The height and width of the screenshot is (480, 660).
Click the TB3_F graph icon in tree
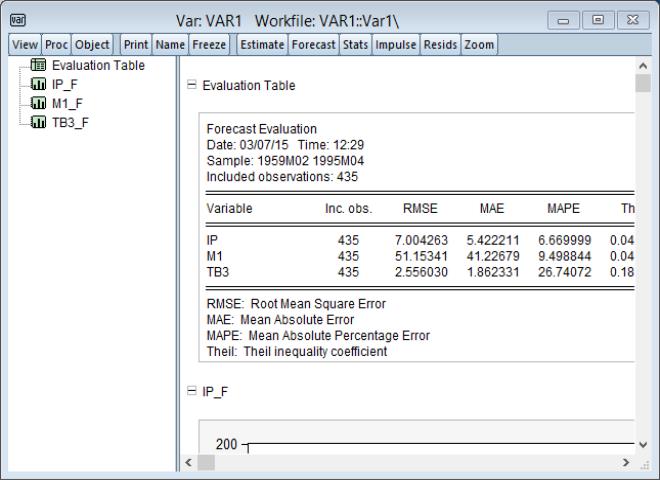(41, 123)
